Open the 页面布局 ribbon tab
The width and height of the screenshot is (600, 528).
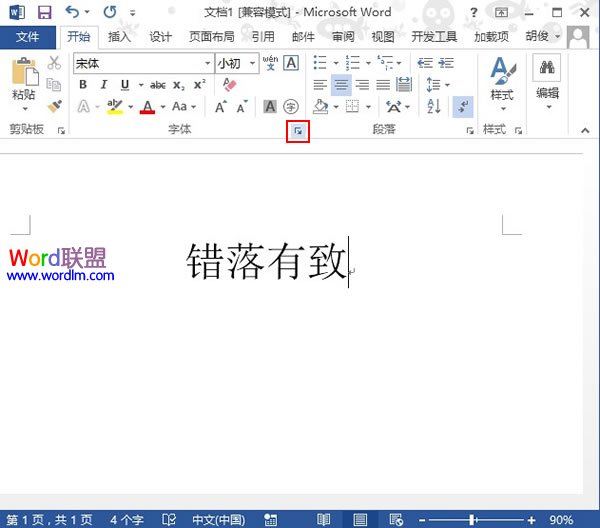[x=211, y=37]
